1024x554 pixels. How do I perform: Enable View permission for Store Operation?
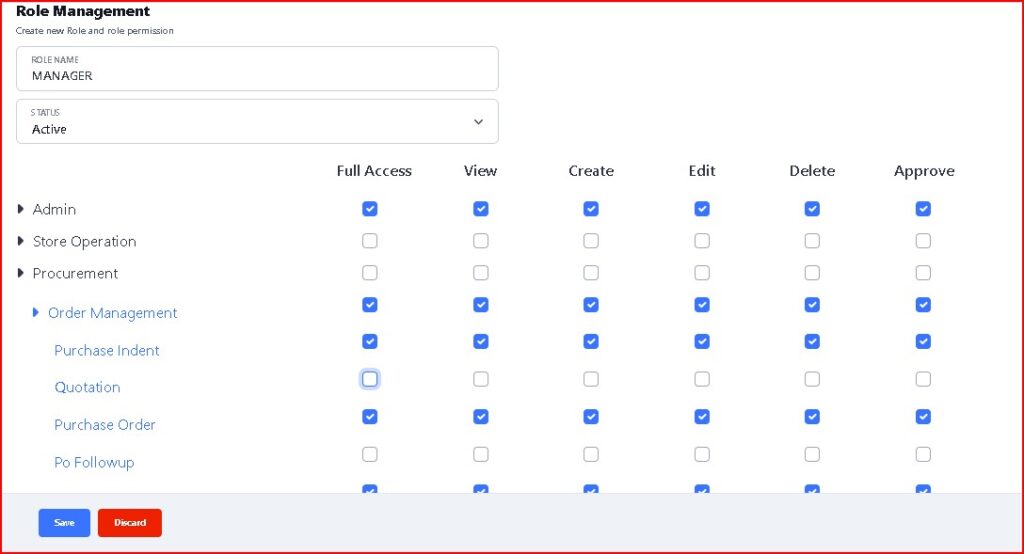coord(481,241)
